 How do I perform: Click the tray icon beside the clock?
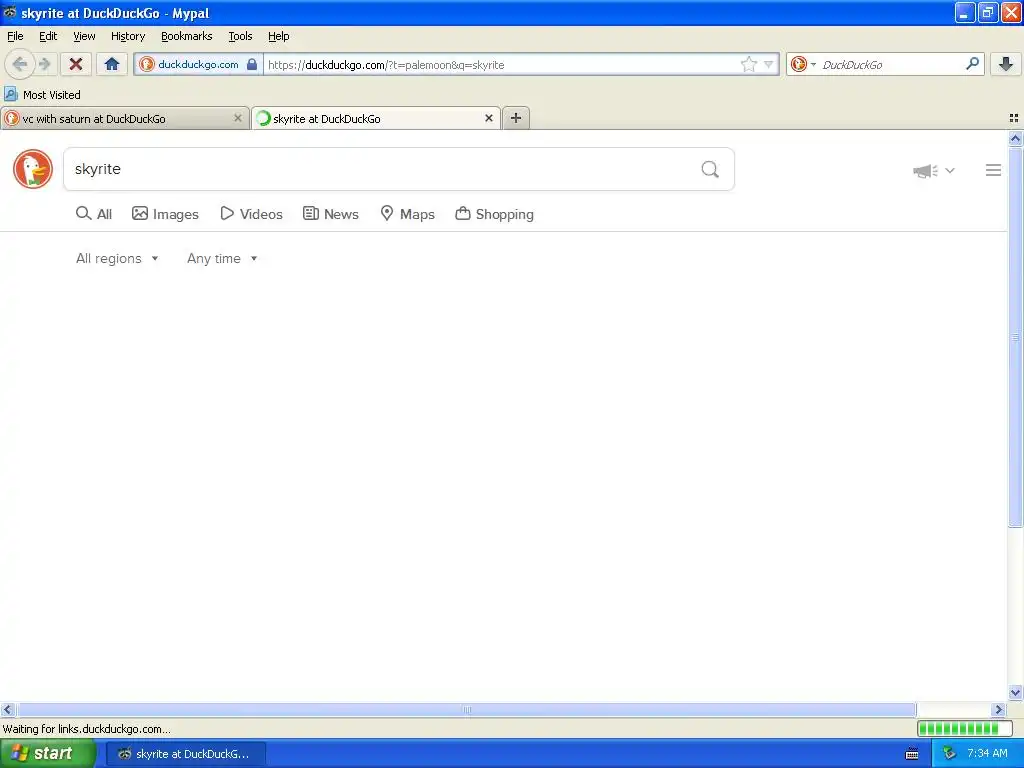tap(950, 754)
